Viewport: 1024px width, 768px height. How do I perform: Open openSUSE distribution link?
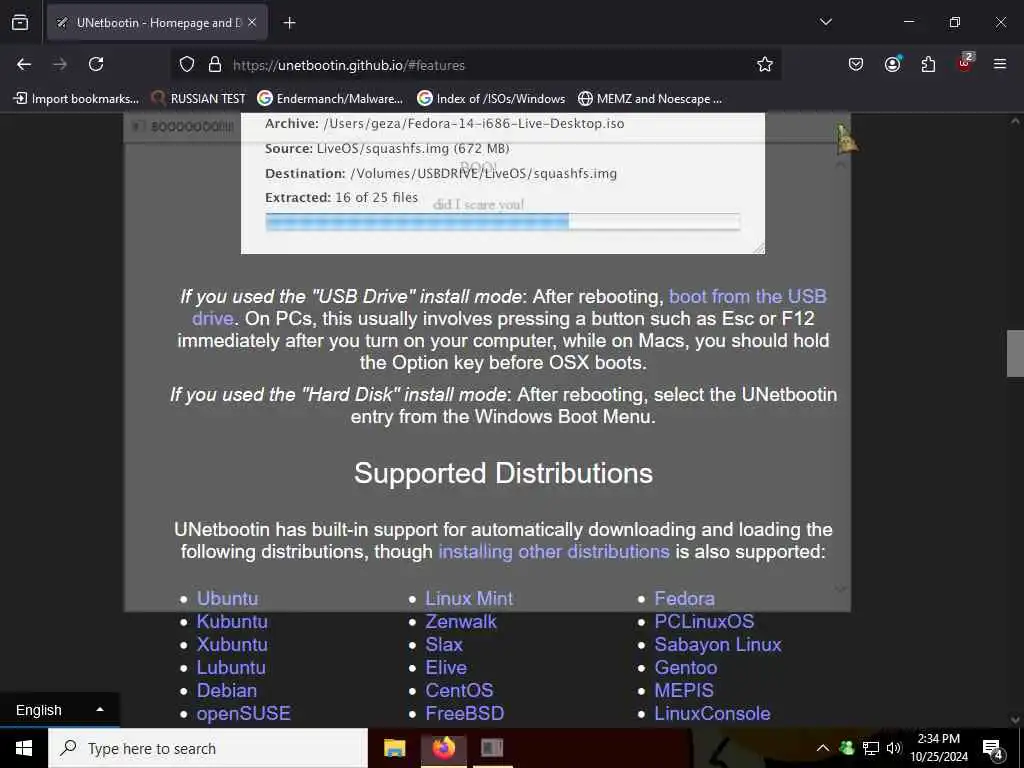[244, 713]
